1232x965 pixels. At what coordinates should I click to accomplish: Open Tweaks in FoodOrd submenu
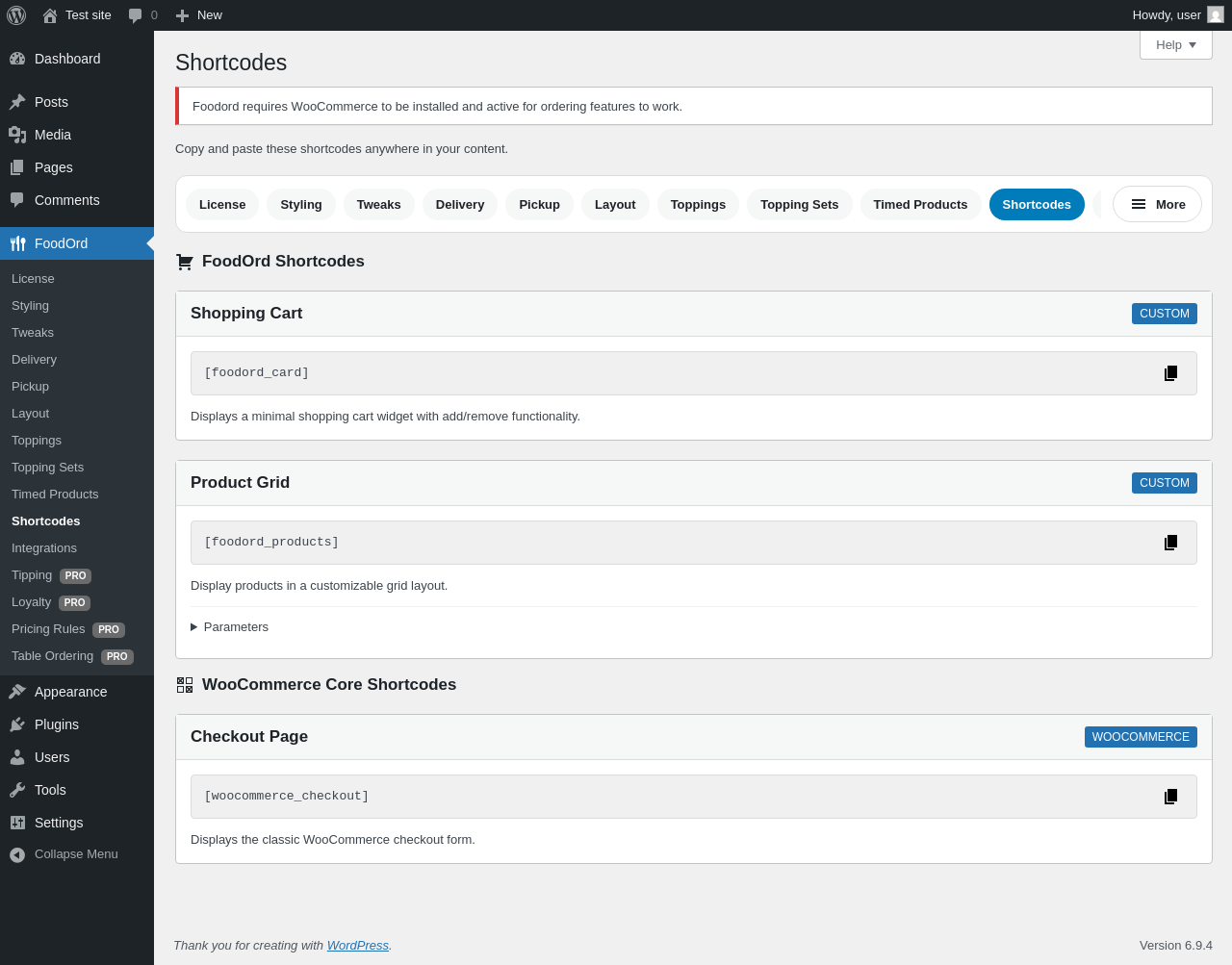click(x=77, y=333)
